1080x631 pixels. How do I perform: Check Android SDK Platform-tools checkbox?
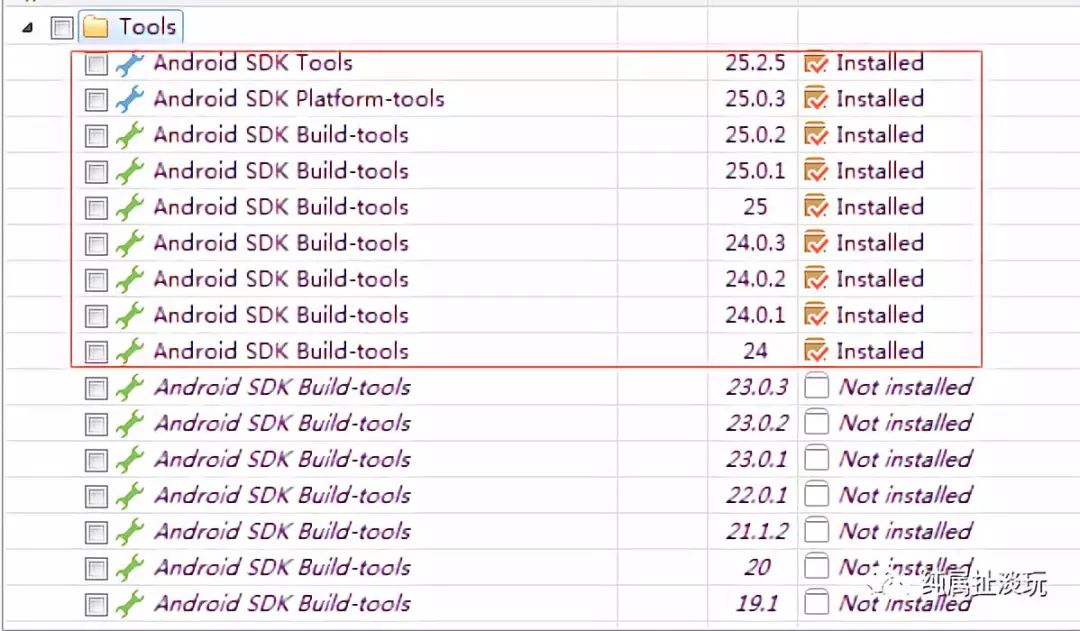pos(96,100)
